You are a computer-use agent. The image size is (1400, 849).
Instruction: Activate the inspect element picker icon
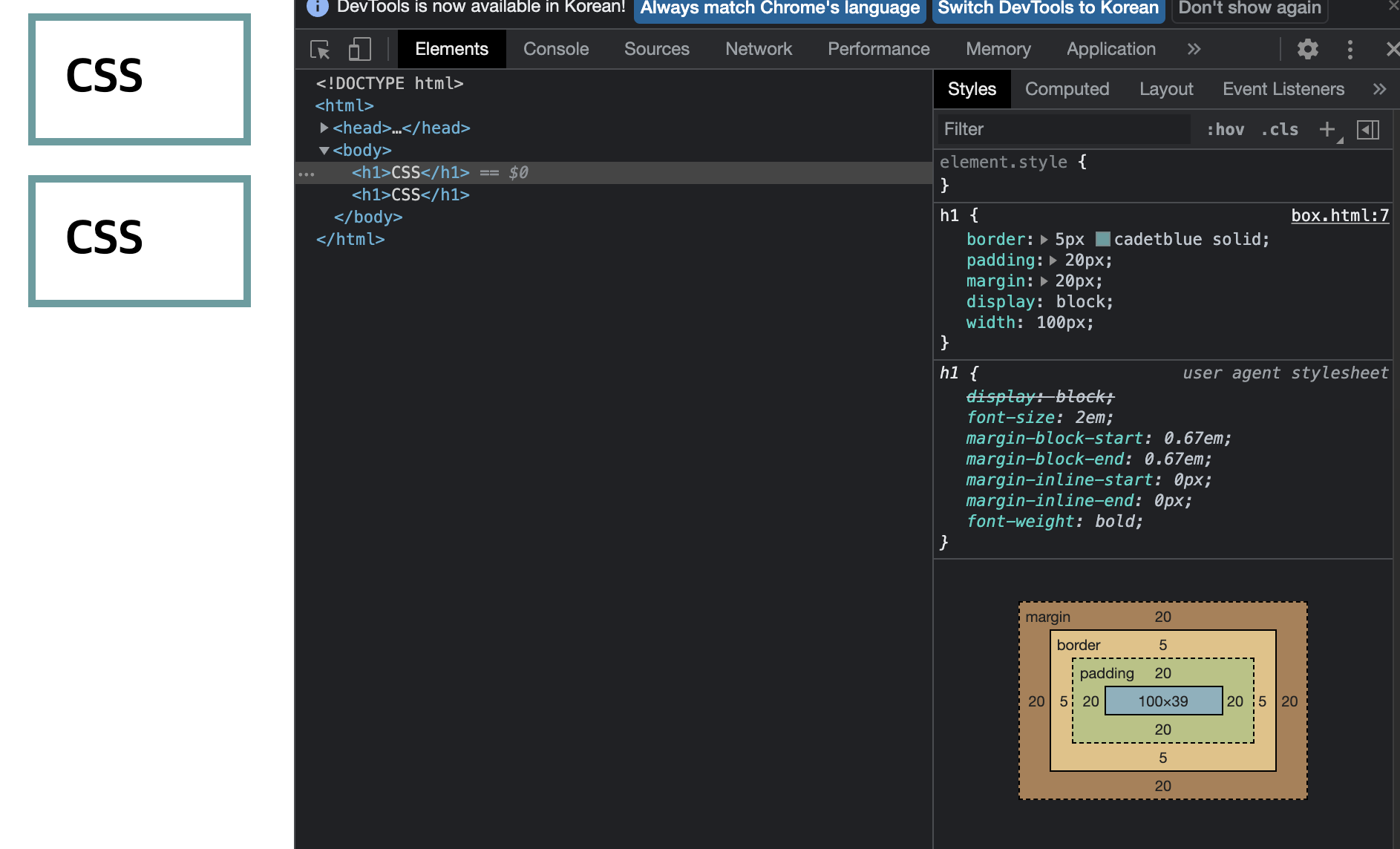[320, 50]
